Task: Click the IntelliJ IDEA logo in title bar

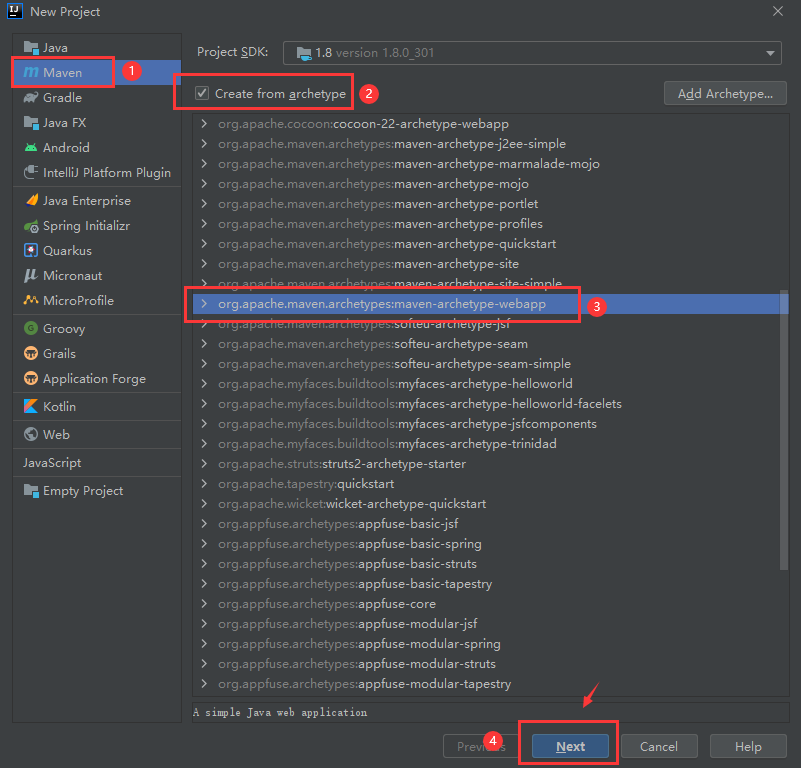Action: tap(15, 11)
